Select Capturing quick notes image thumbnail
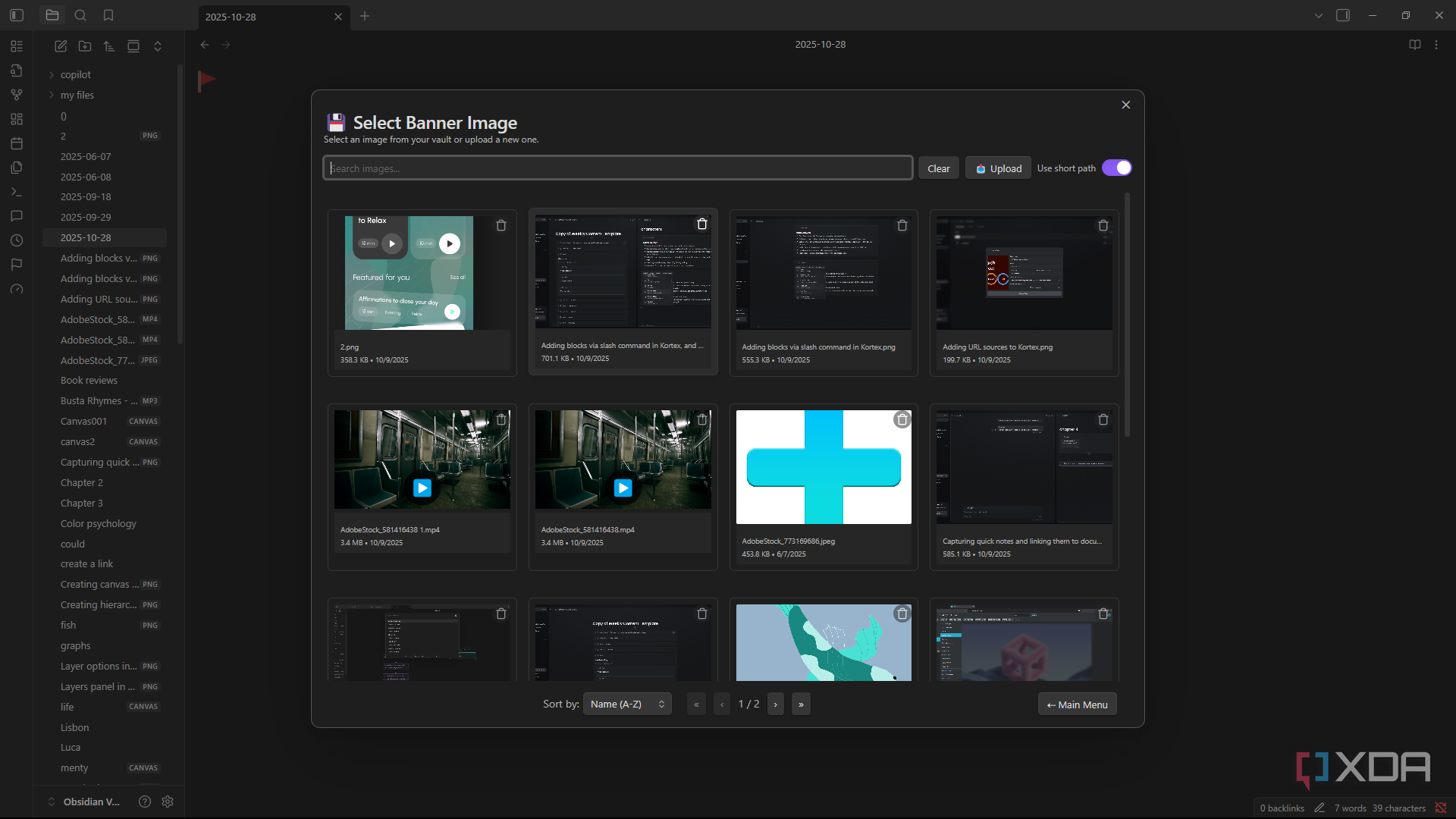The height and width of the screenshot is (819, 1456). click(1025, 467)
